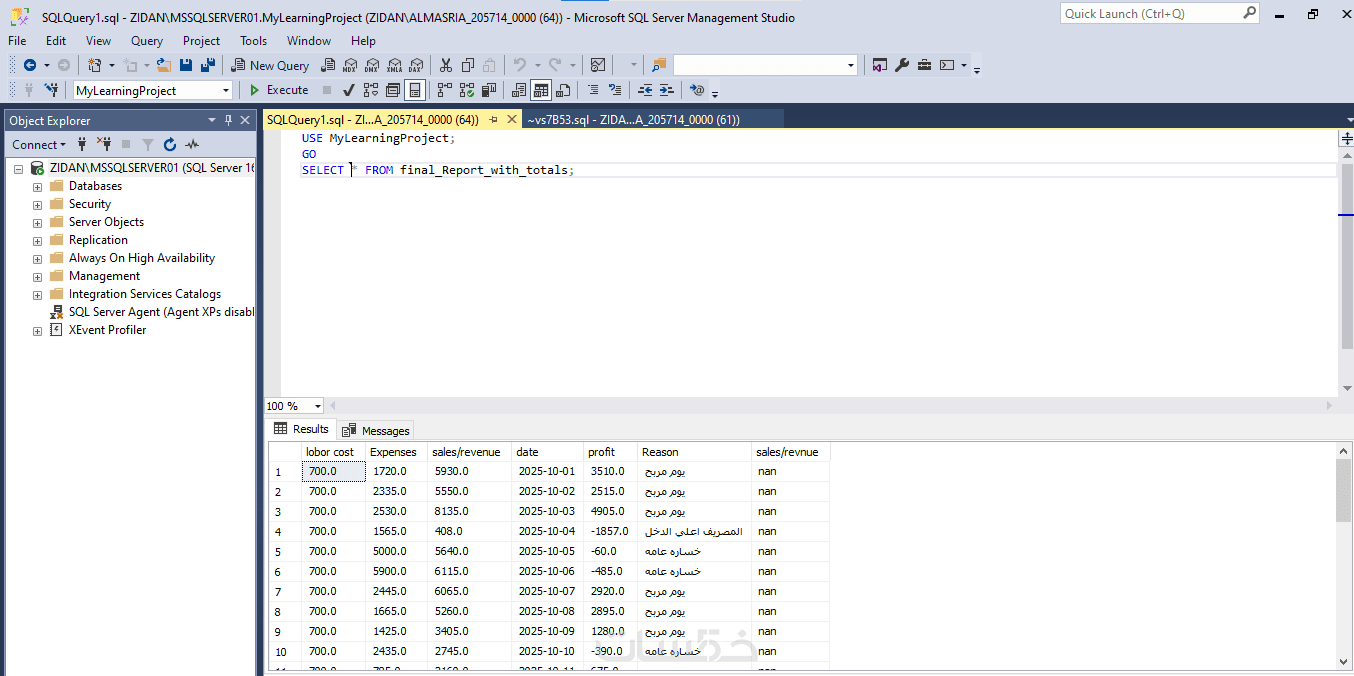Comment out the selected lines icon
1354x676 pixels.
pyautogui.click(x=593, y=90)
